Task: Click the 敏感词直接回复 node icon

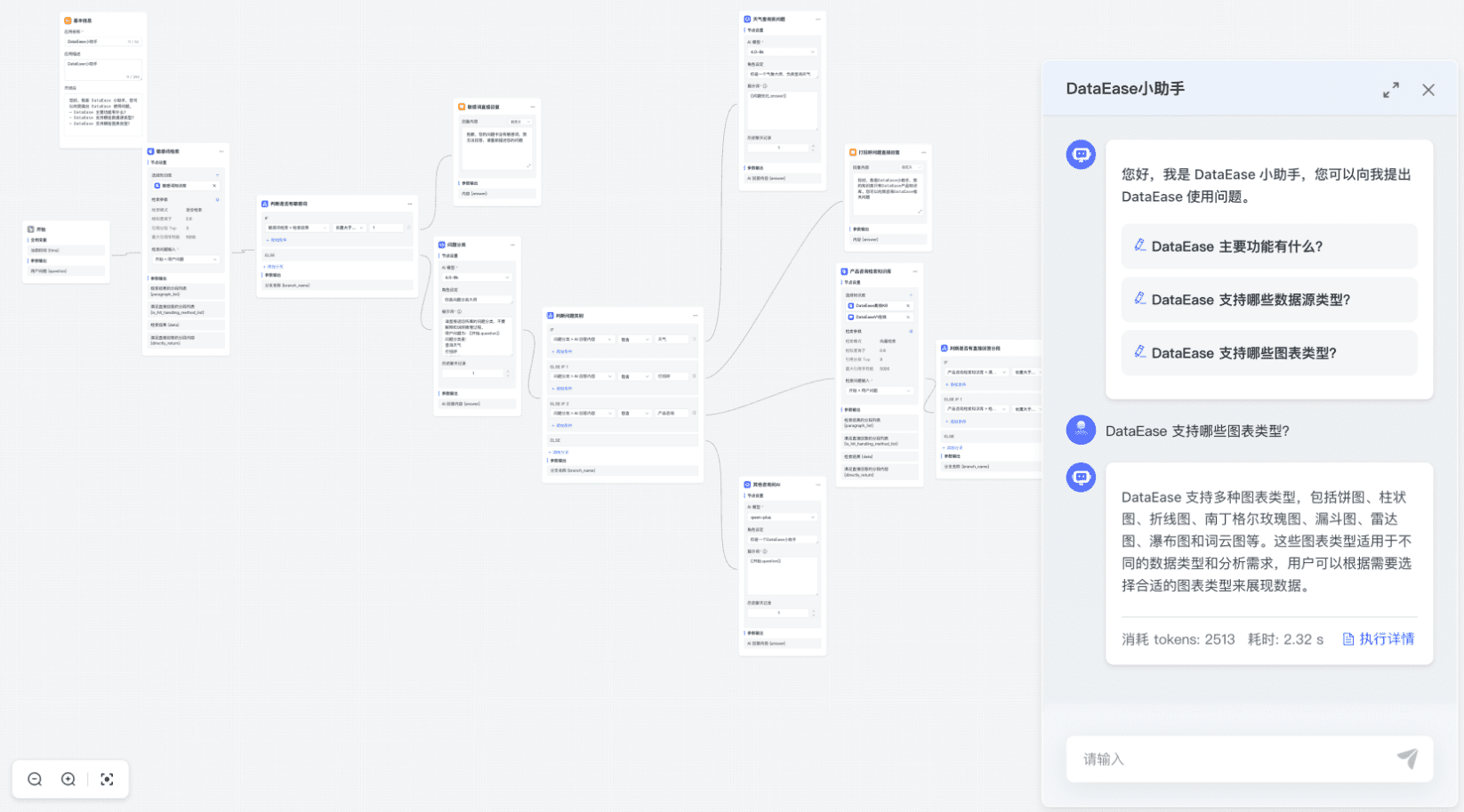Action: click(462, 107)
